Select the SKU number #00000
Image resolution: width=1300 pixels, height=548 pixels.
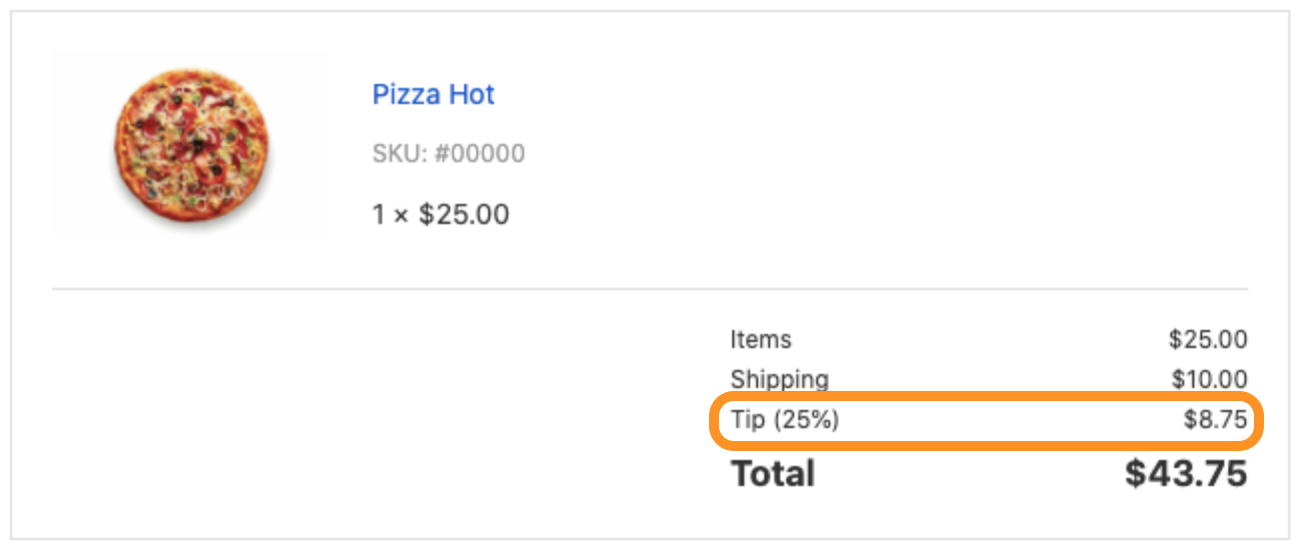(x=479, y=154)
